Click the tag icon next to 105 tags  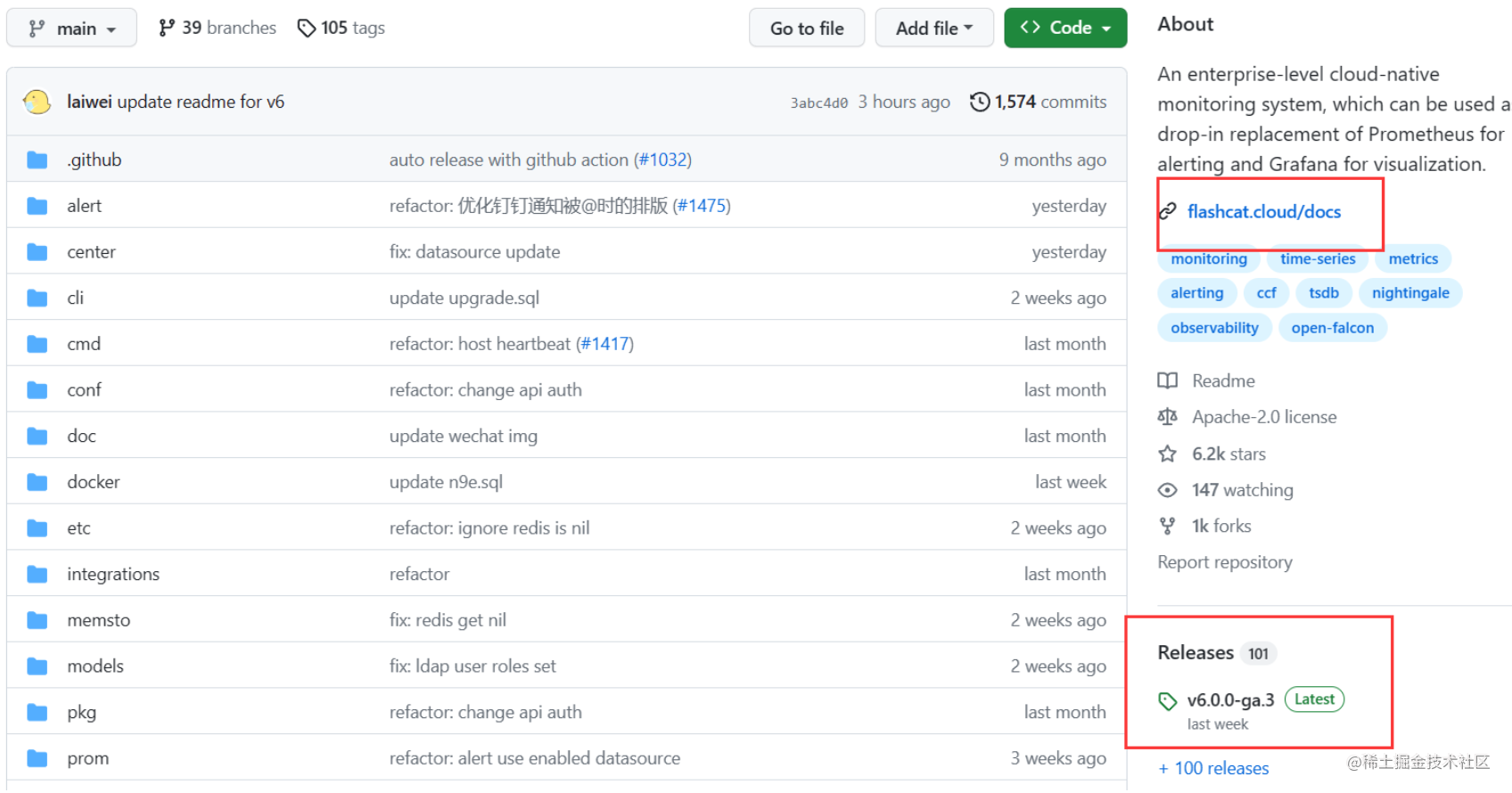click(307, 29)
